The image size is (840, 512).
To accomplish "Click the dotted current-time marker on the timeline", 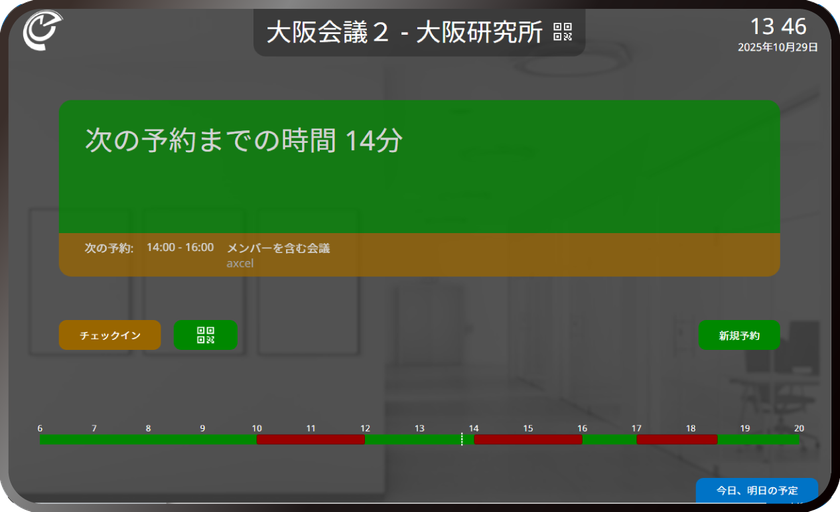I will [462, 439].
